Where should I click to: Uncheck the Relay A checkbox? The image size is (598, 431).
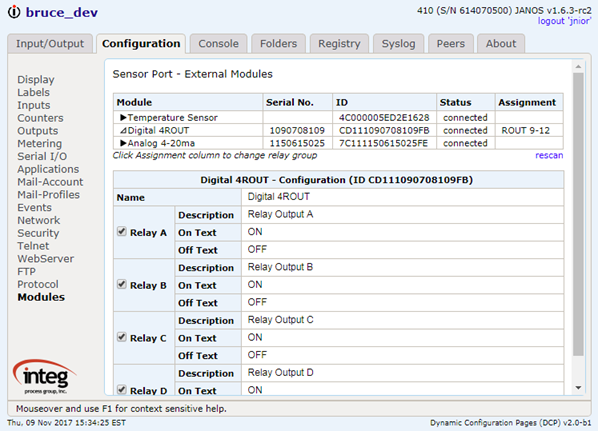tap(122, 231)
